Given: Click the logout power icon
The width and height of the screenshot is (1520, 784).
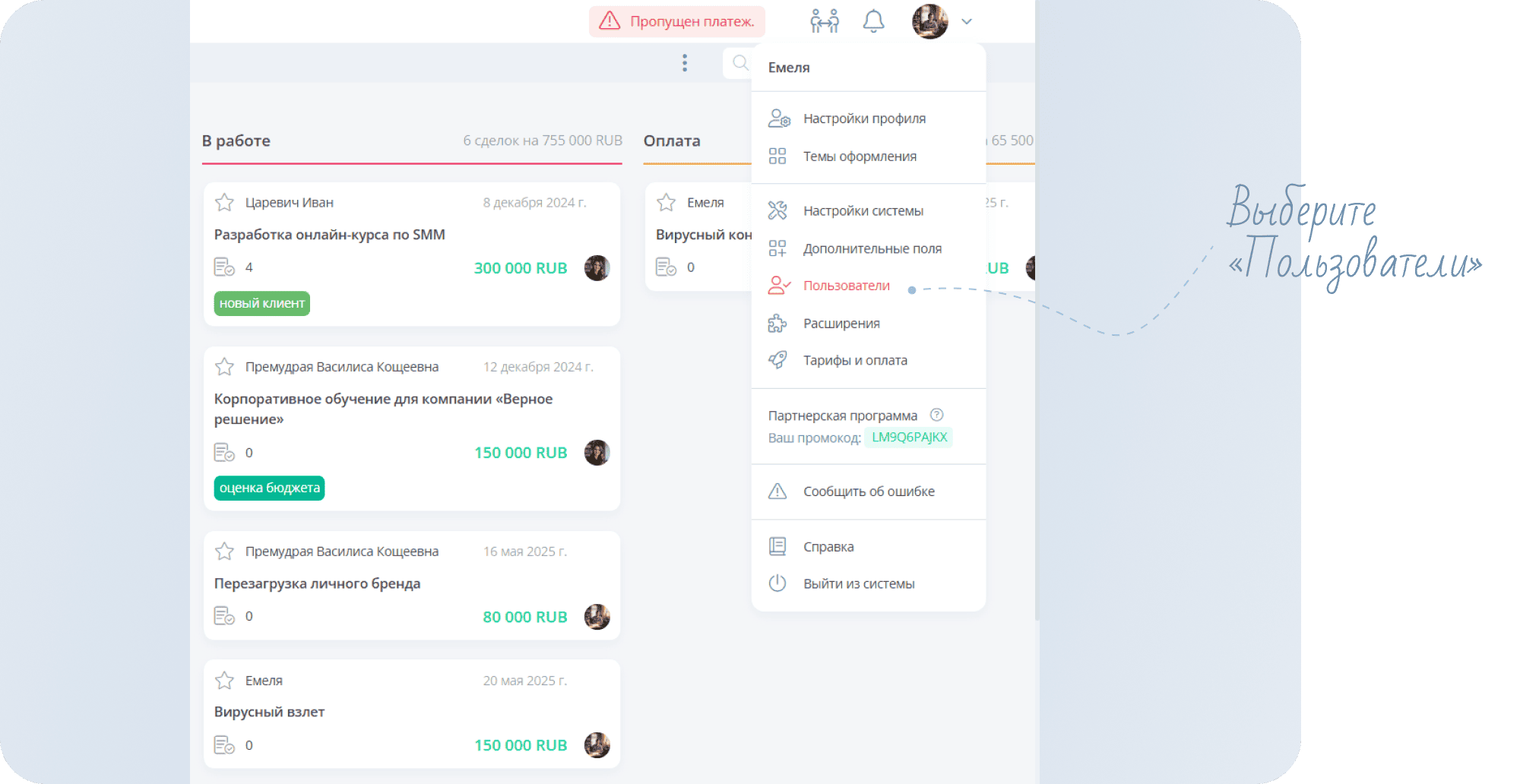Looking at the screenshot, I should [777, 583].
